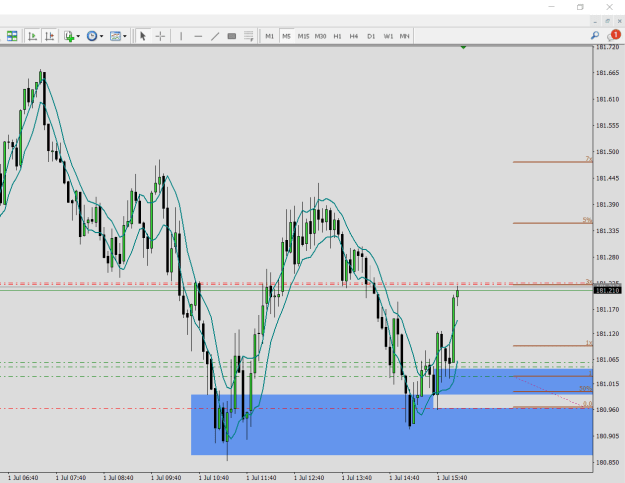Switch chart to M15 timeframe

pyautogui.click(x=303, y=36)
